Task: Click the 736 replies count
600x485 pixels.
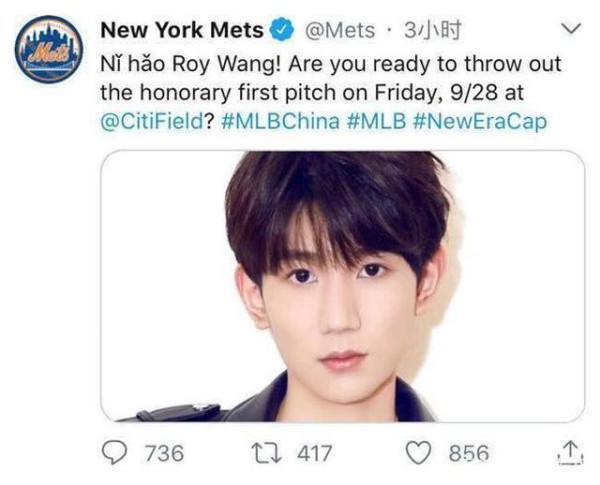Action: (165, 453)
